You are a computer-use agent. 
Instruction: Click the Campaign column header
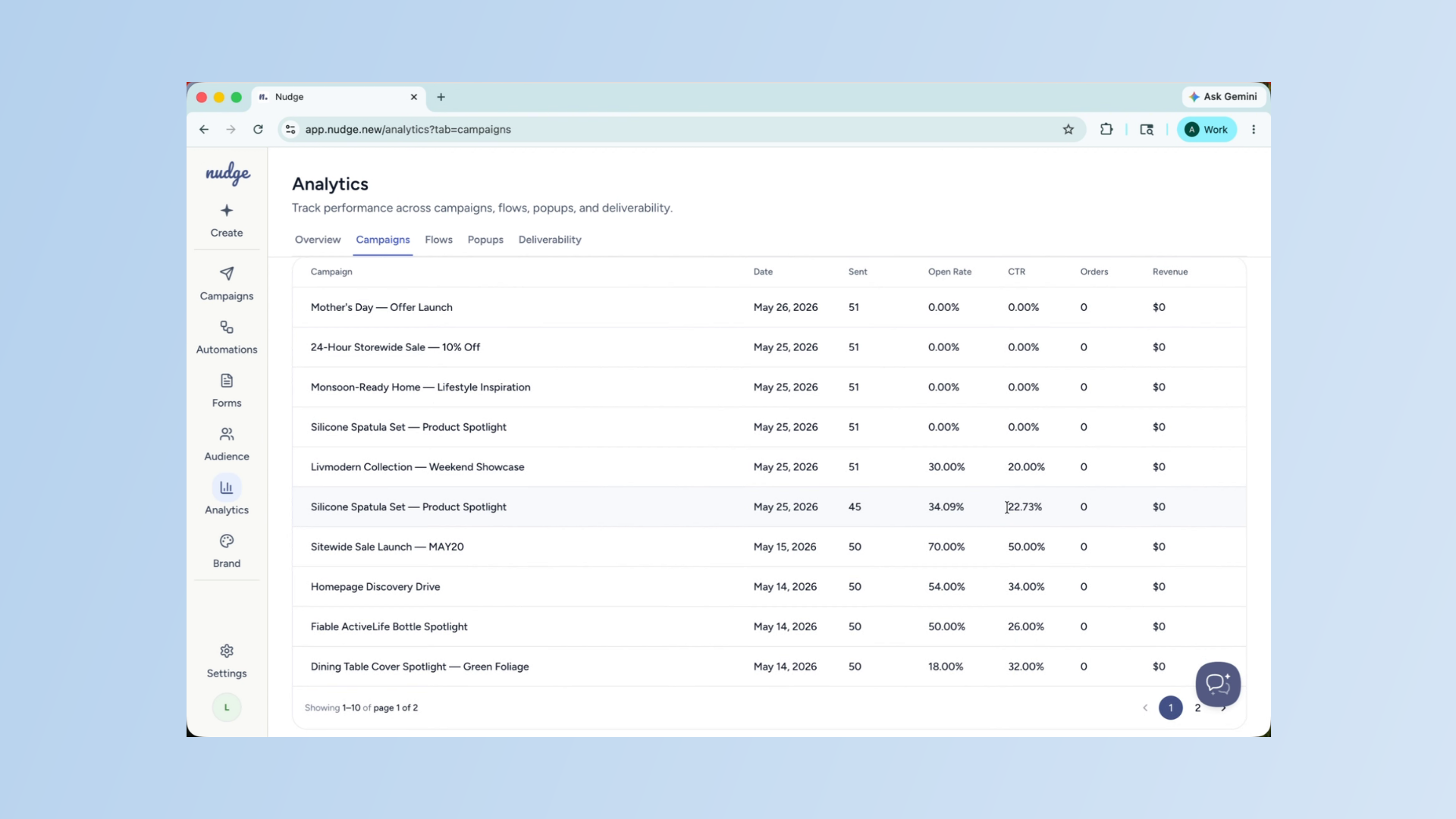pyautogui.click(x=331, y=271)
